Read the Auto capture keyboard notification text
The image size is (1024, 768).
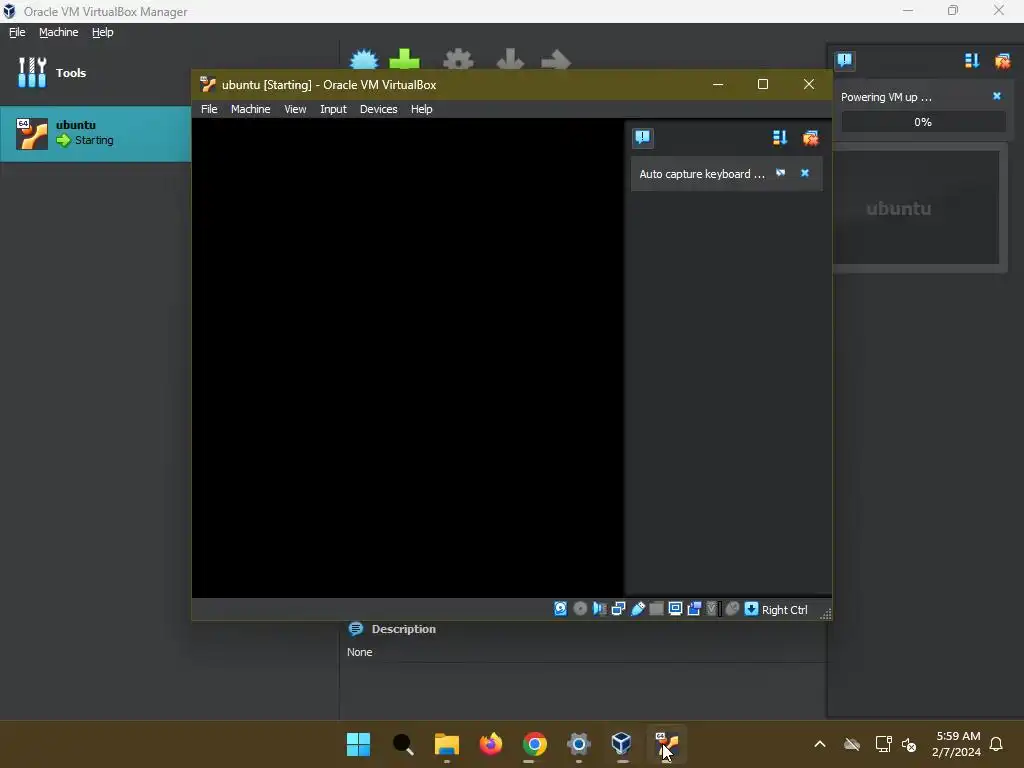pyautogui.click(x=701, y=174)
